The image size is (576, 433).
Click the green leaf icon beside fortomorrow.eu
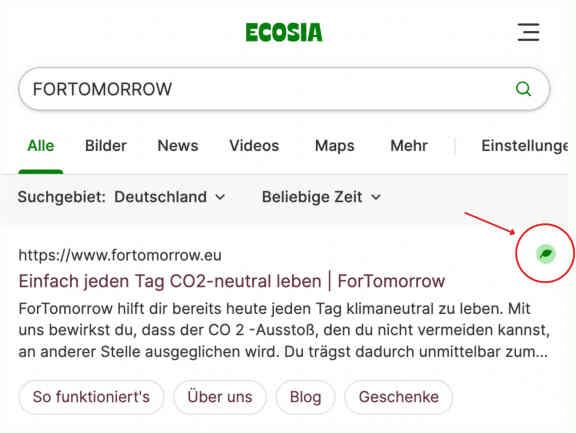pyautogui.click(x=546, y=254)
